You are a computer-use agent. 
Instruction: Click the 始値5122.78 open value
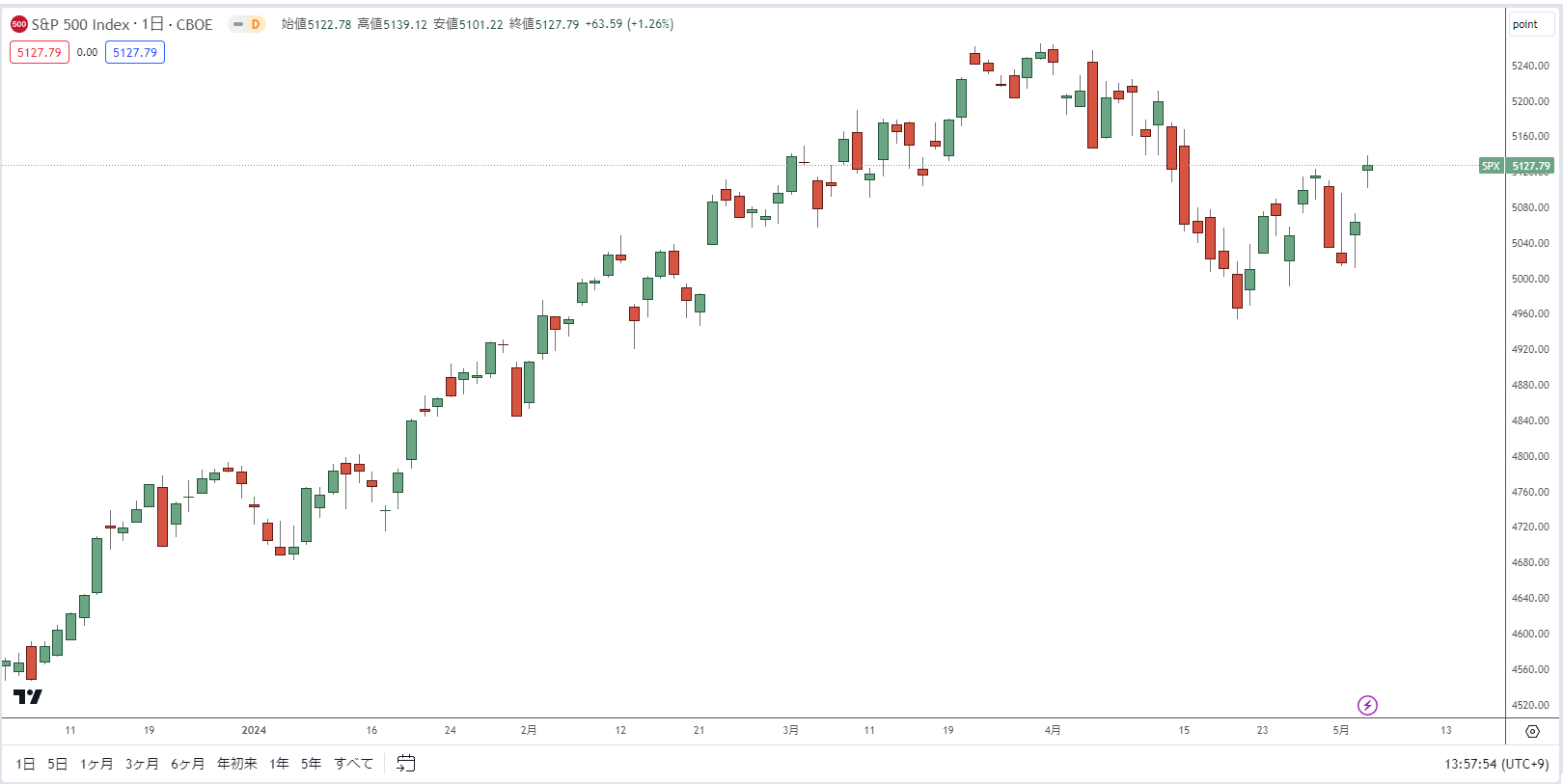click(x=316, y=24)
